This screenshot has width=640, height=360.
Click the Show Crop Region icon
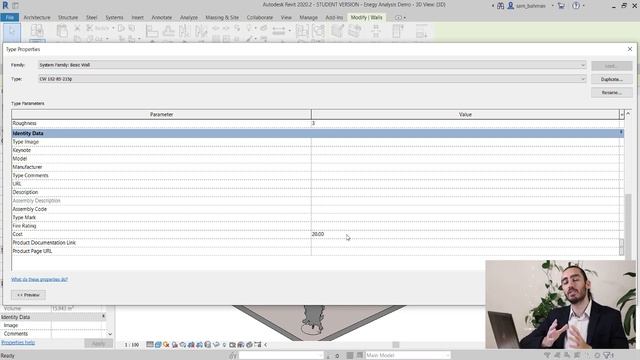point(199,344)
